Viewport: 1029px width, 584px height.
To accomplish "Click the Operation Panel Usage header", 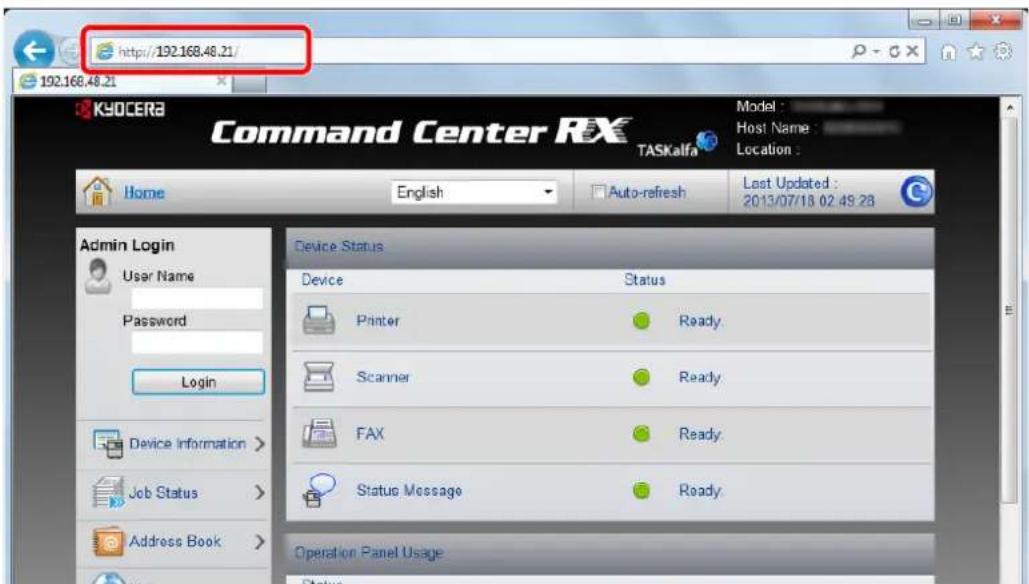I will point(610,553).
